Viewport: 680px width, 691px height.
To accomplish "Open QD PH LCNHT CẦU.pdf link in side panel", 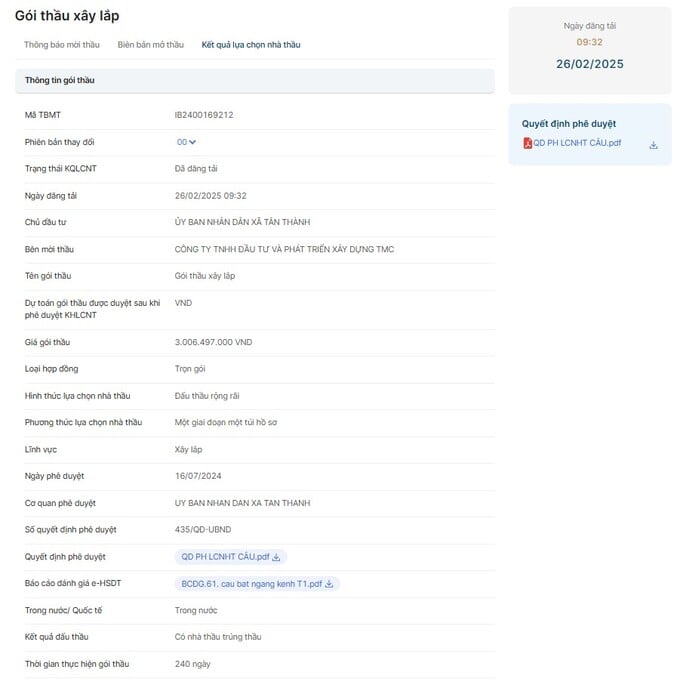I will coord(577,143).
